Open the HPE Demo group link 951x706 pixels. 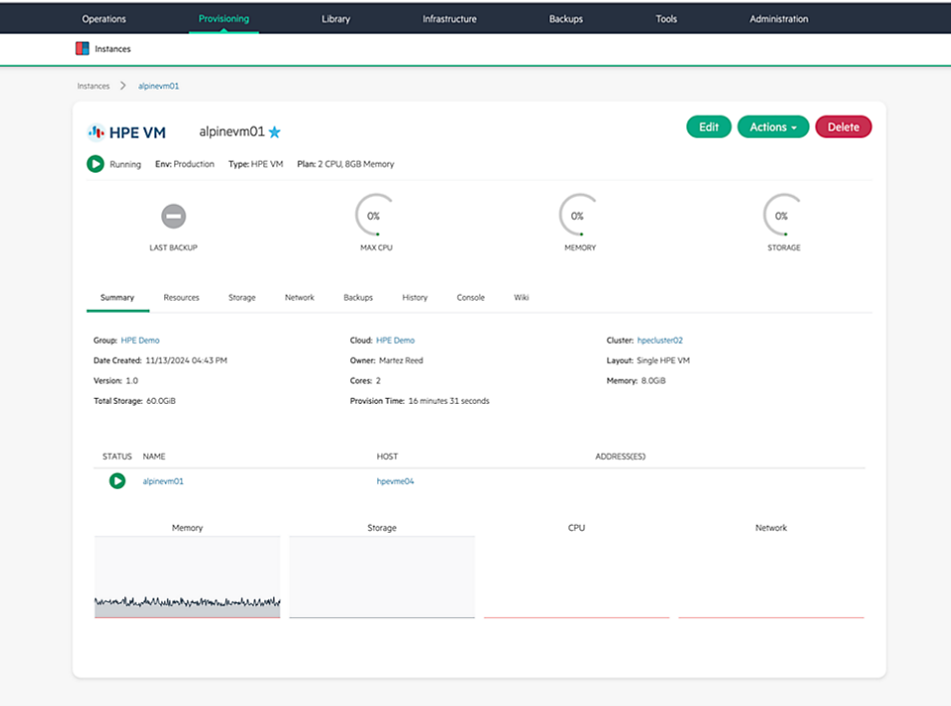[x=140, y=340]
